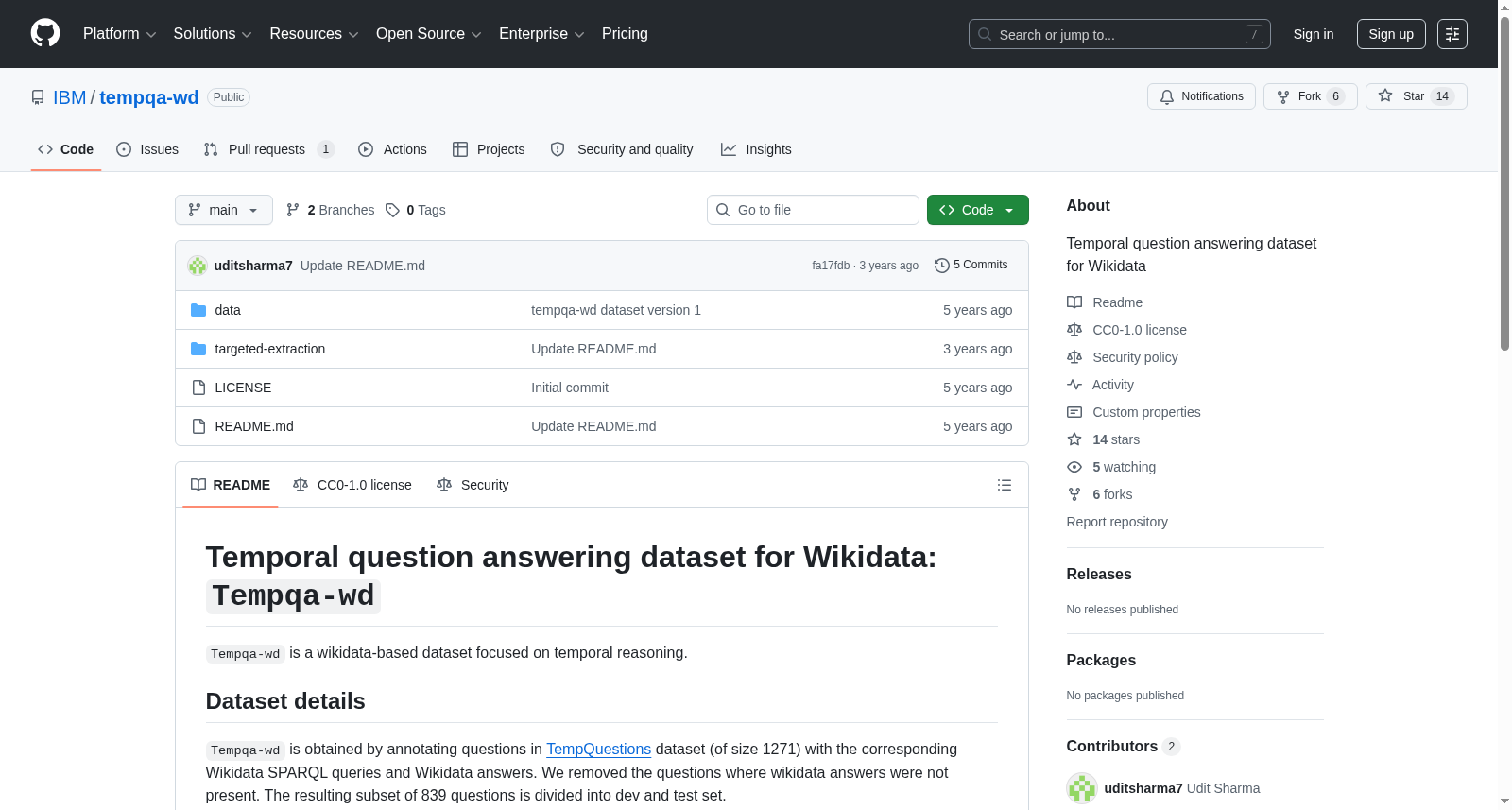The width and height of the screenshot is (1512, 810).
Task: Open the global navigation icon beside Sign up
Action: [x=1452, y=34]
